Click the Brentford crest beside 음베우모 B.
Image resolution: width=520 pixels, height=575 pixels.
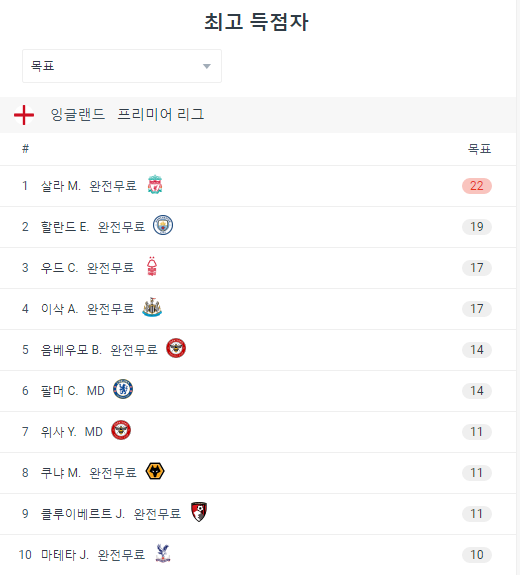tap(176, 348)
